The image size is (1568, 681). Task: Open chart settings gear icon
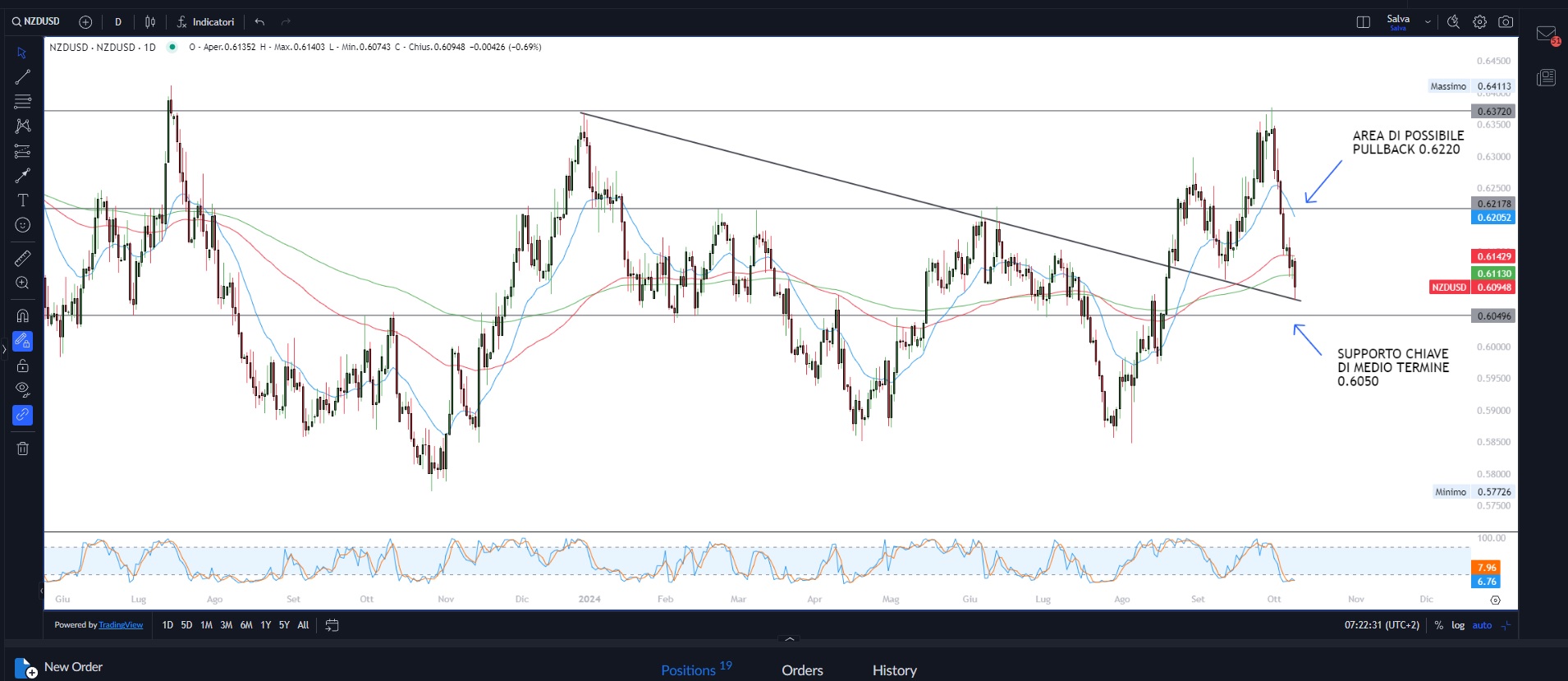1479,22
